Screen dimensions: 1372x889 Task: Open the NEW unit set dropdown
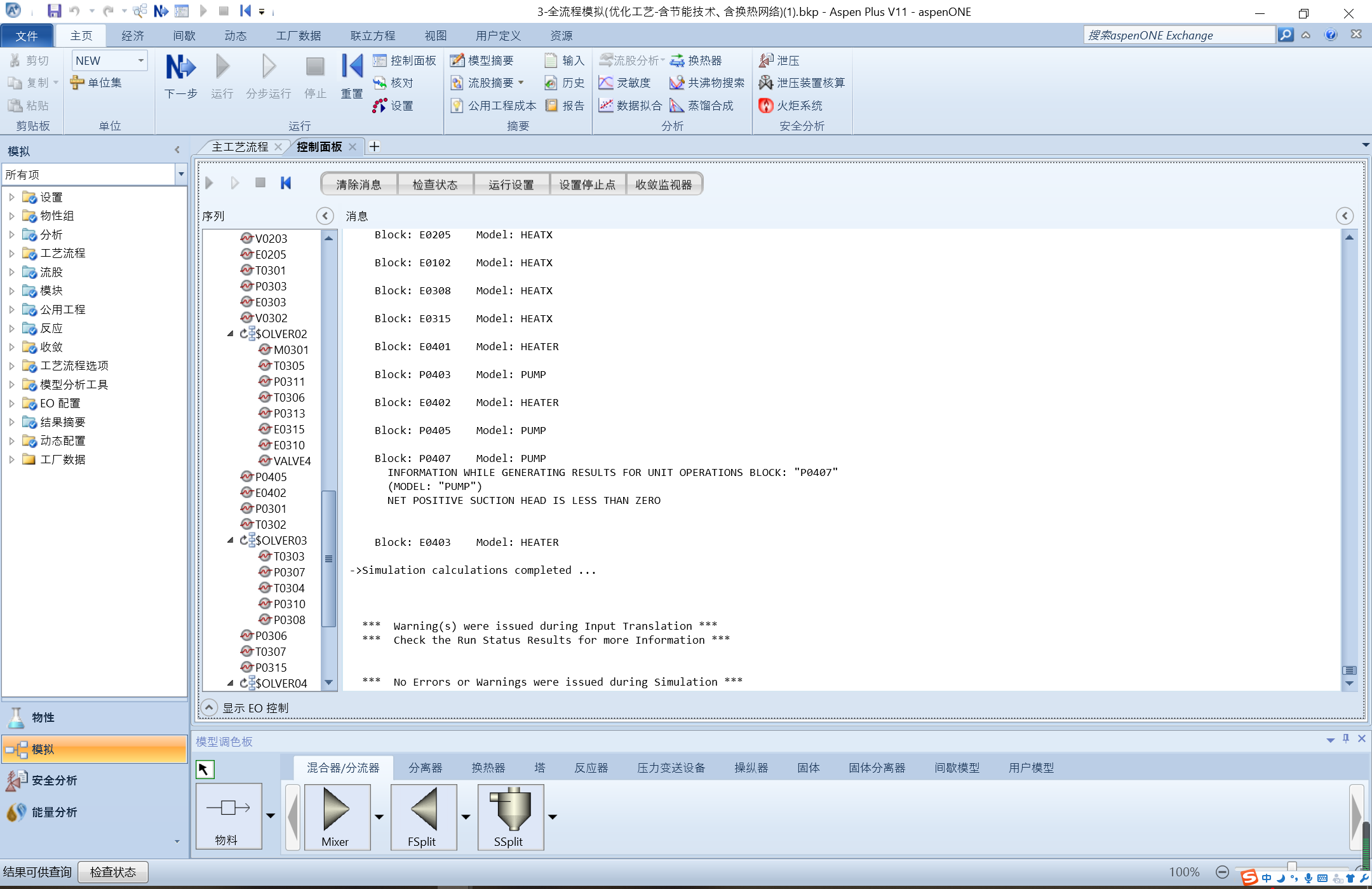coord(140,60)
